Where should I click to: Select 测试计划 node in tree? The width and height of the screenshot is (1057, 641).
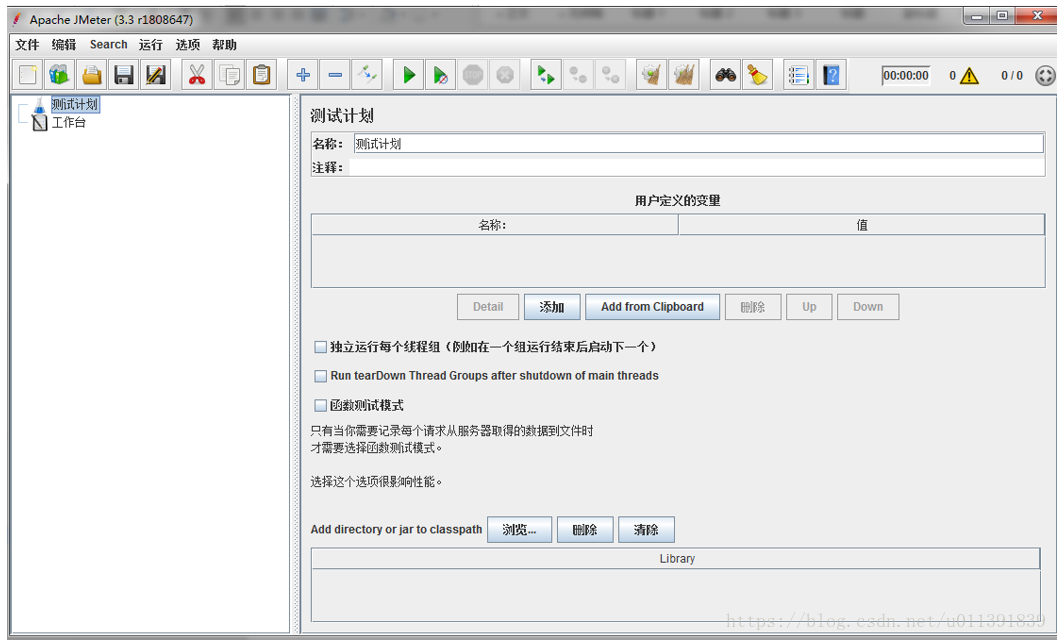pos(75,104)
